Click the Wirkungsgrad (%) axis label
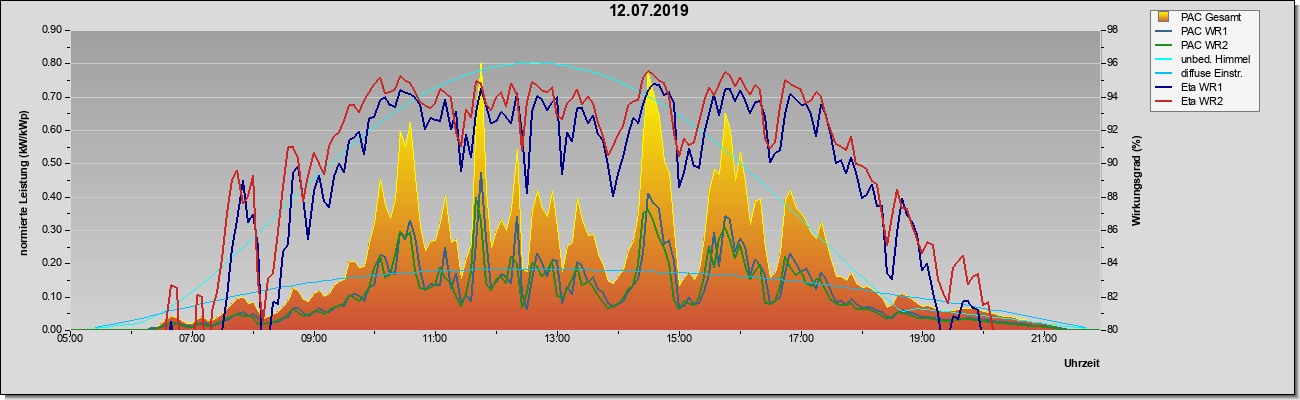1300x400 pixels. 1137,180
